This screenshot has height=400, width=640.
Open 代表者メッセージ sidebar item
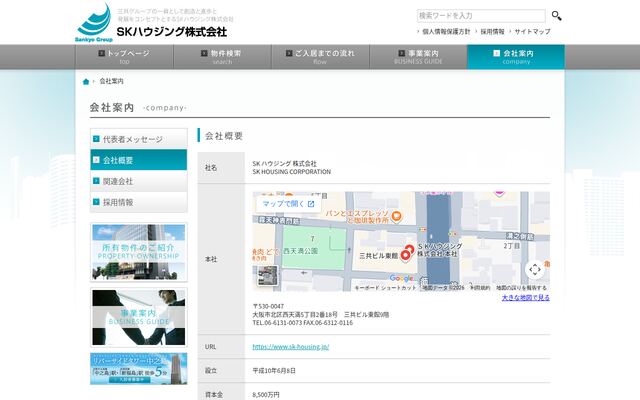[139, 139]
